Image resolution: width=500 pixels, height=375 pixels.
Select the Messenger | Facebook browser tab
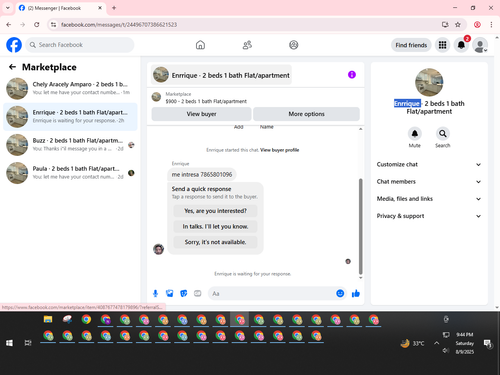tap(60, 8)
